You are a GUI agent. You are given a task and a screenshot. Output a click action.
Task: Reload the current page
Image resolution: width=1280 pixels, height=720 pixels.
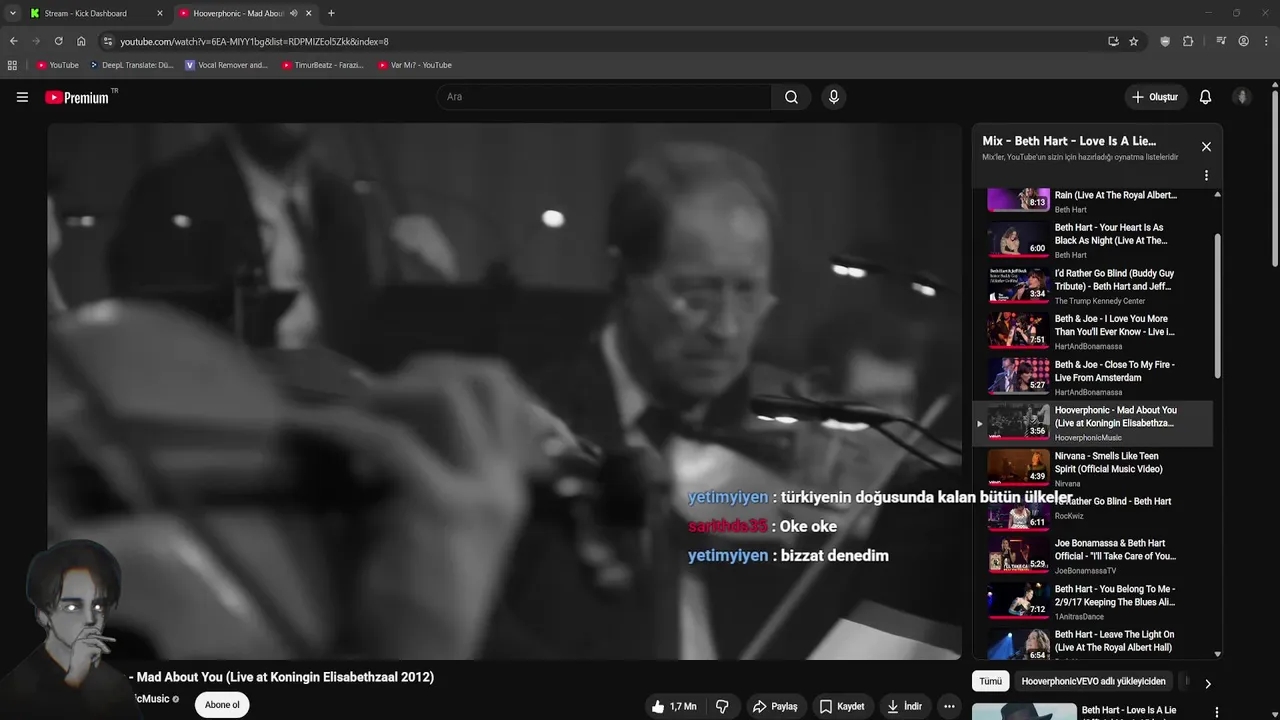58,41
